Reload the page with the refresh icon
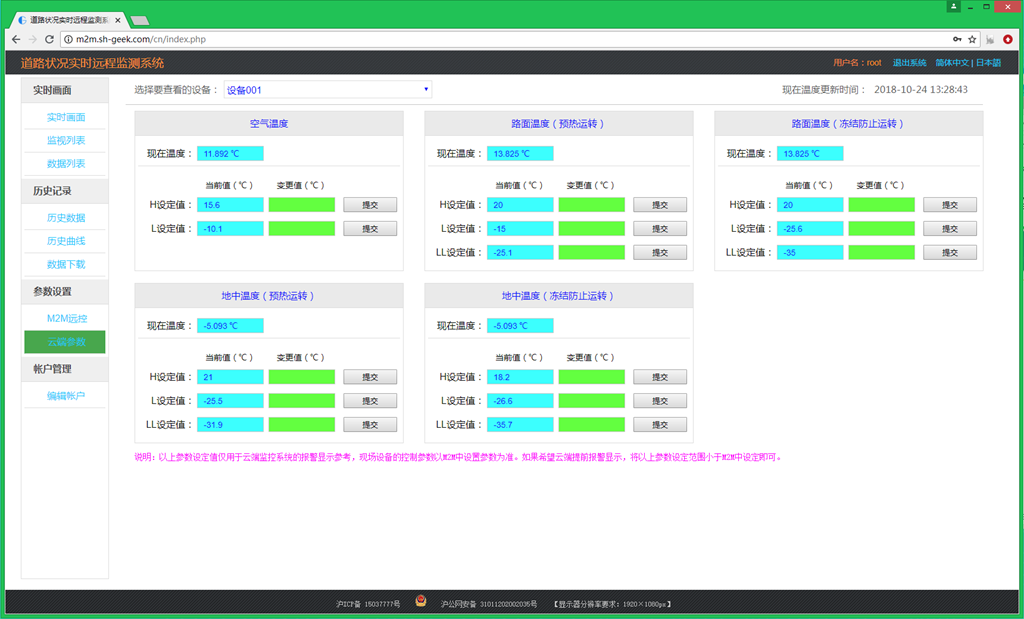 [x=50, y=39]
